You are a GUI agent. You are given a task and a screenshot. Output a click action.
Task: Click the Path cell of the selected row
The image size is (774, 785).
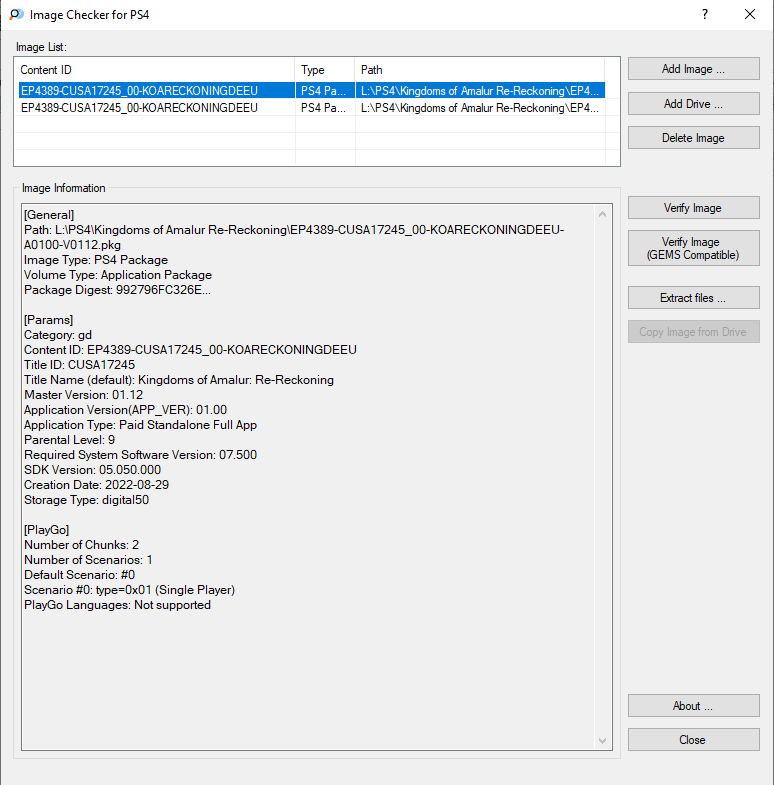pos(480,91)
